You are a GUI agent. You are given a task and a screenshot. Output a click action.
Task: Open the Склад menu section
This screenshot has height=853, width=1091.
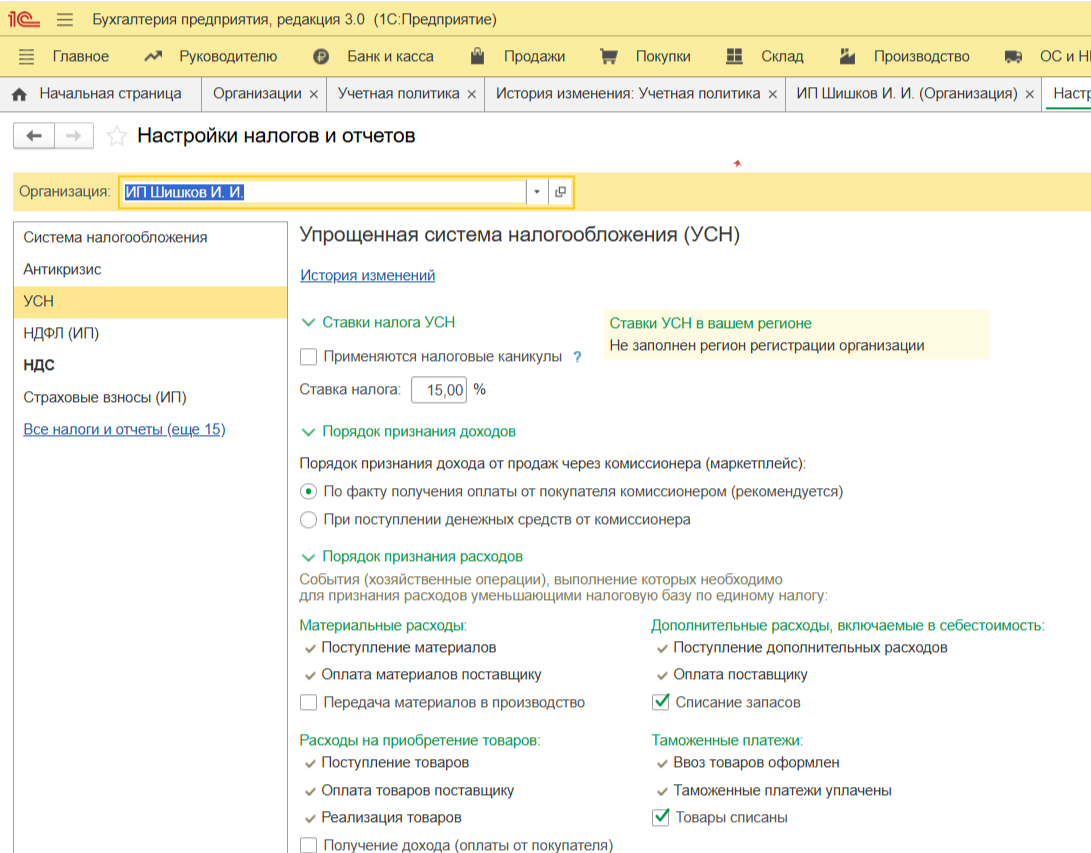[782, 56]
